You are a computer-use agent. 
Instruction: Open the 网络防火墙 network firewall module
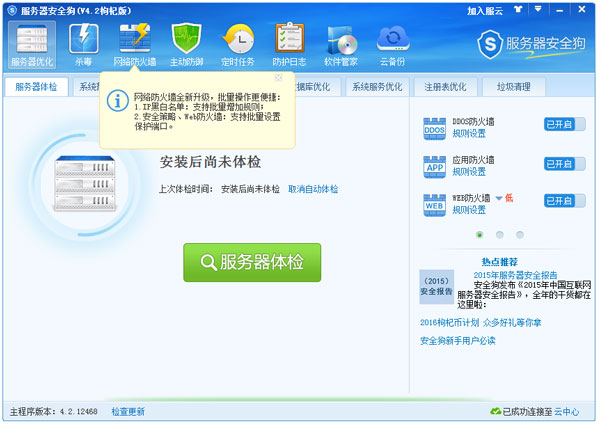point(135,45)
